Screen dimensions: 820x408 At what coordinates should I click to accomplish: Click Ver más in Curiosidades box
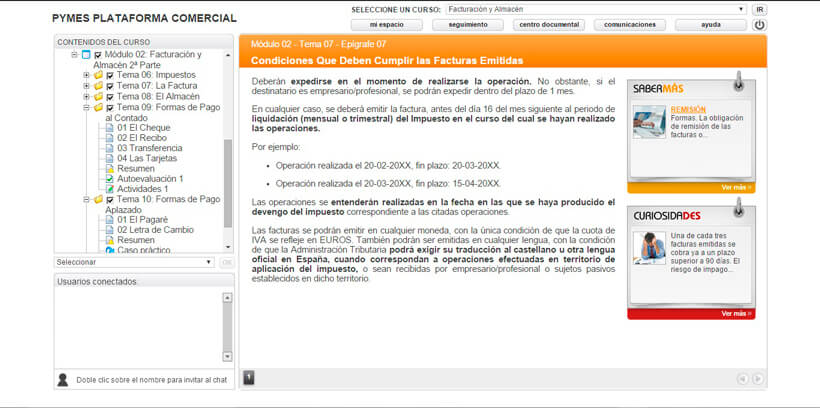(736, 313)
